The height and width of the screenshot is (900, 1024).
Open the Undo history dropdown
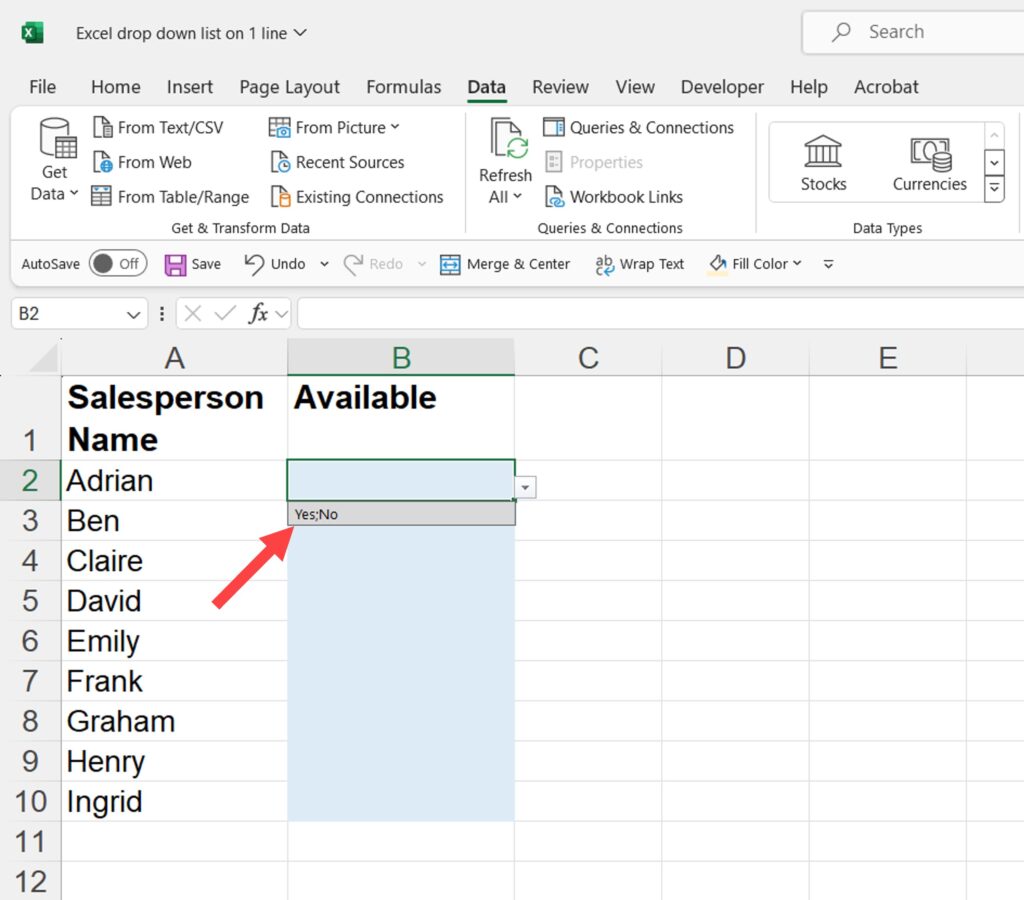coord(325,264)
